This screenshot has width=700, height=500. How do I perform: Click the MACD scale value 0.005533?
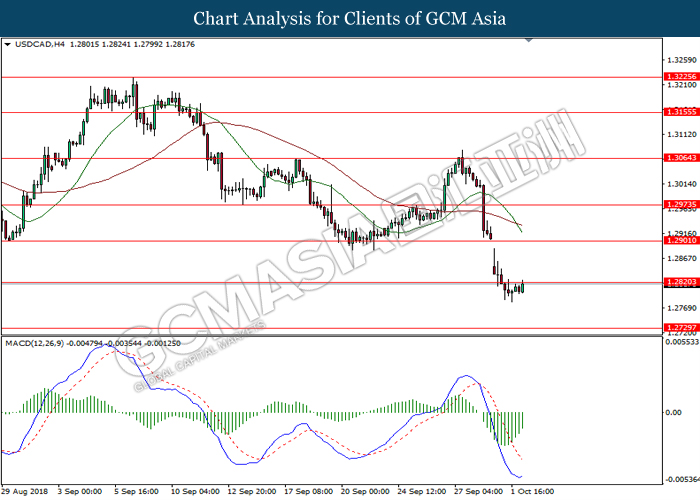[x=682, y=342]
